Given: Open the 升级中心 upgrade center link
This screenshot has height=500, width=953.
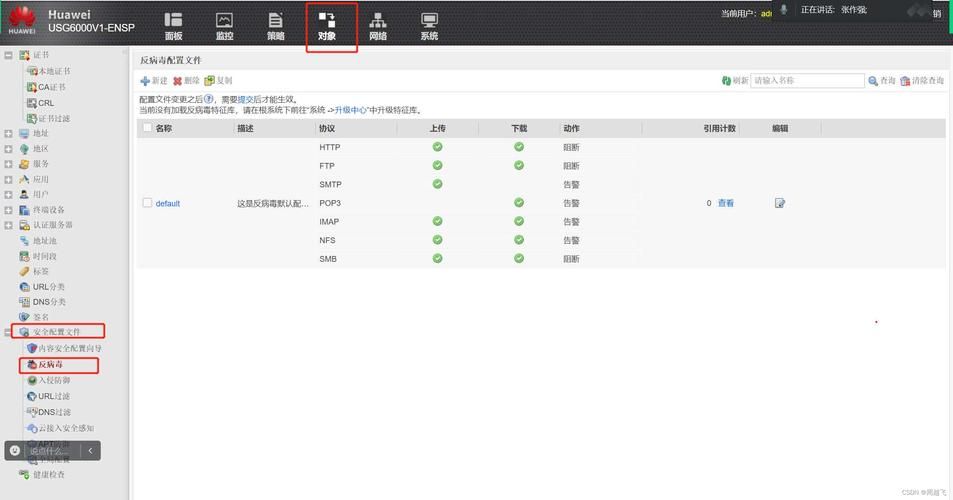Looking at the screenshot, I should (x=351, y=110).
